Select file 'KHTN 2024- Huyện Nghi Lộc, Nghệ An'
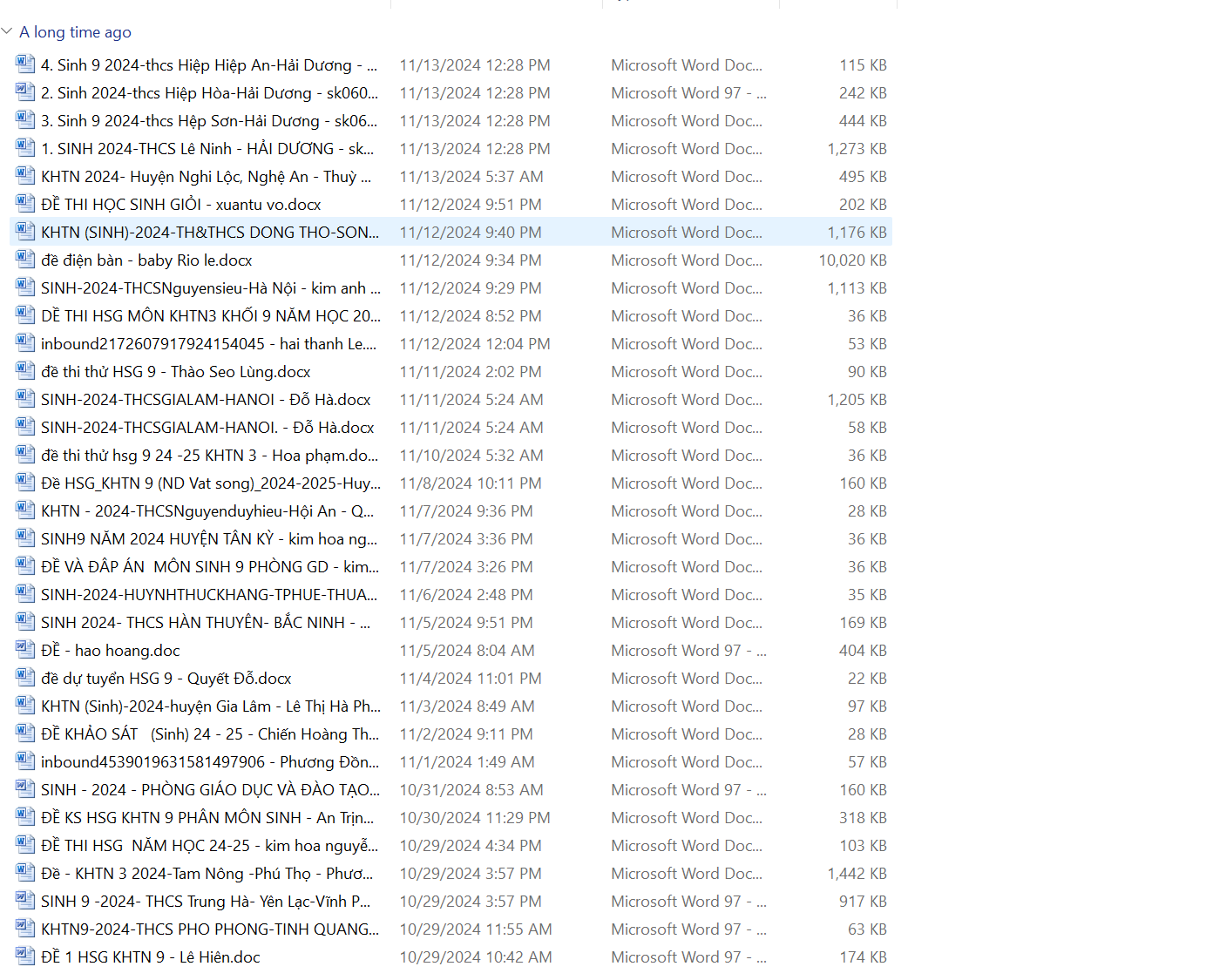Image resolution: width=1206 pixels, height=980 pixels. point(206,177)
